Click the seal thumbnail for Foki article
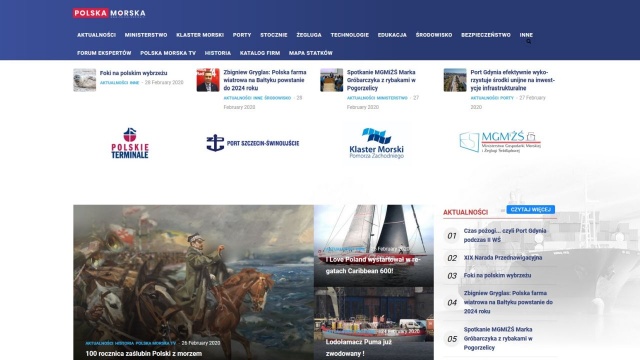This screenshot has height=360, width=640. [84, 80]
